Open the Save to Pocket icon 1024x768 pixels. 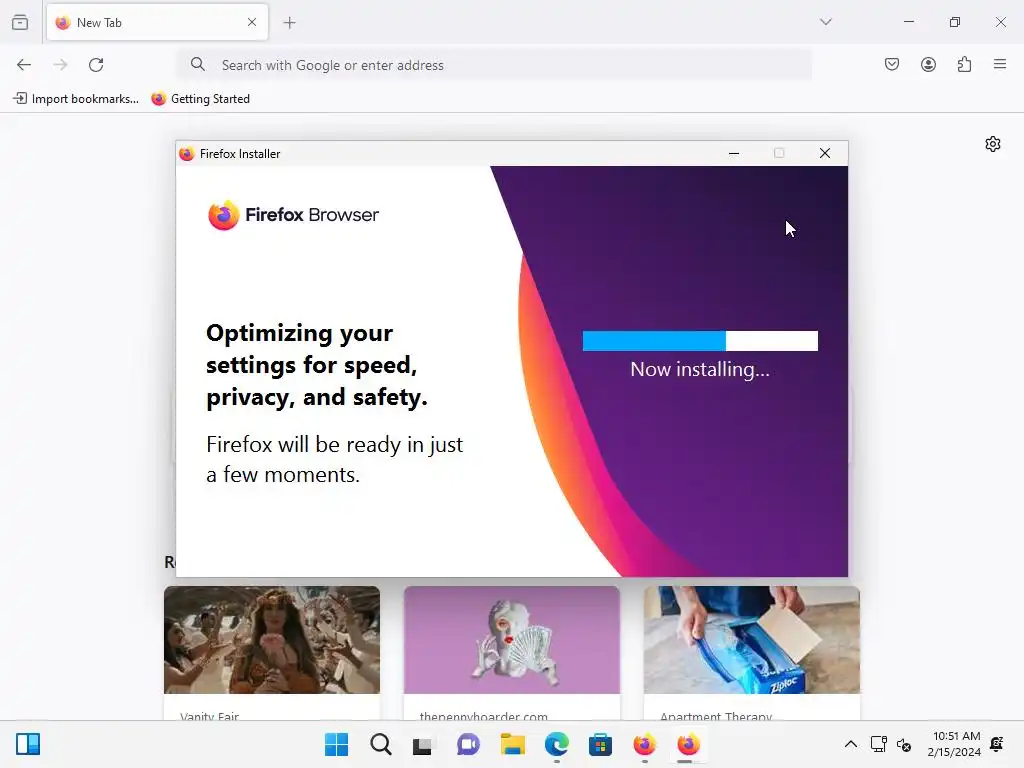[x=891, y=64]
